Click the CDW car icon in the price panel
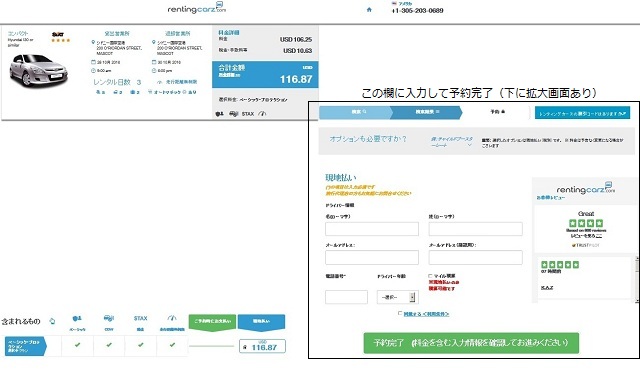 233,114
